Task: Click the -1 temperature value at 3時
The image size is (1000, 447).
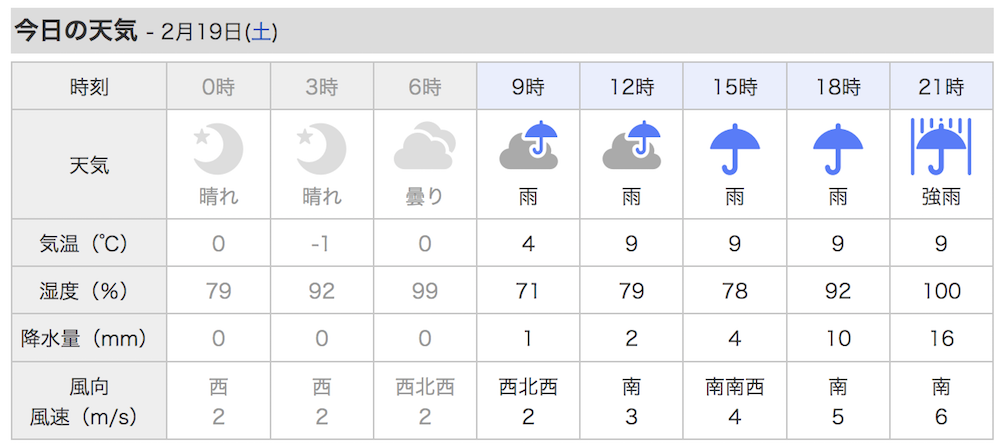Action: (321, 244)
